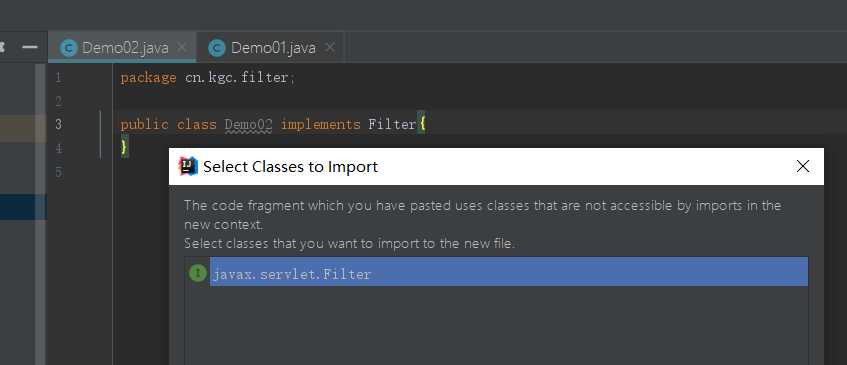Click the IntelliJ logo in dialog title
Image resolution: width=847 pixels, height=365 pixels.
coord(188,166)
